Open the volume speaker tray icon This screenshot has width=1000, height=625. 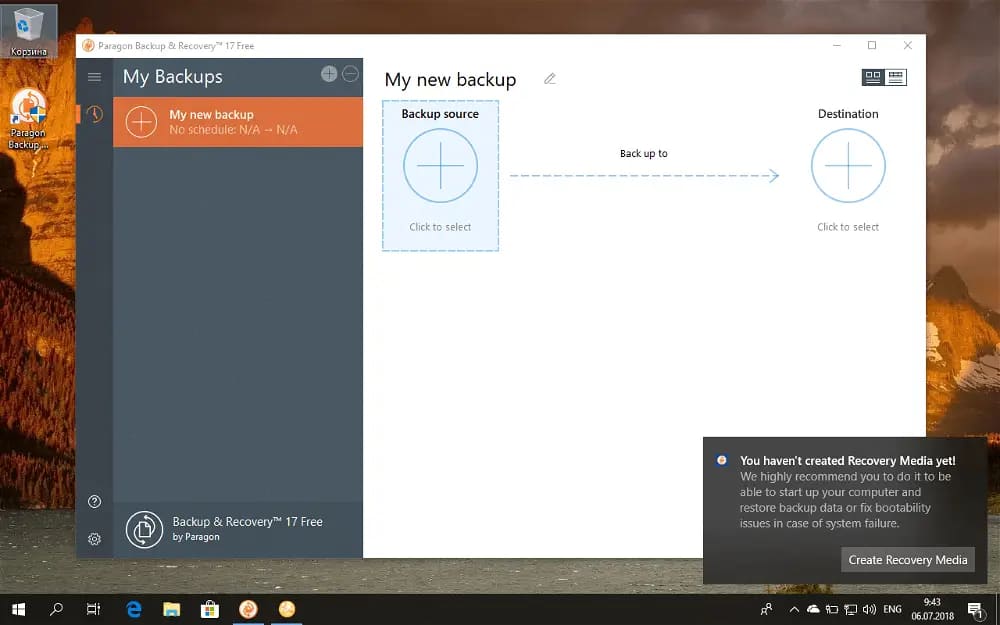pyautogui.click(x=869, y=610)
